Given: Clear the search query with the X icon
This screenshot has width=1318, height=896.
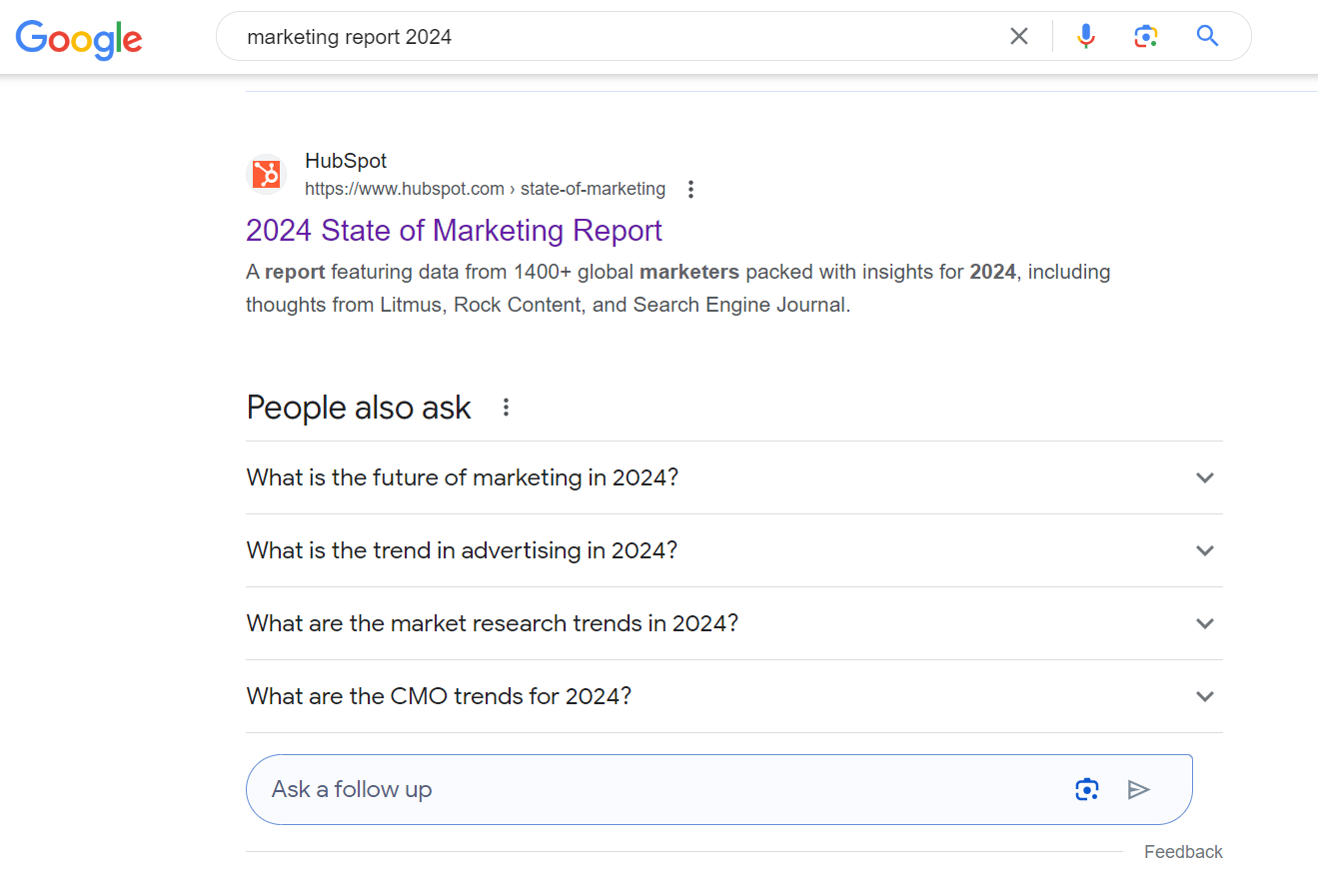Looking at the screenshot, I should [x=1019, y=37].
